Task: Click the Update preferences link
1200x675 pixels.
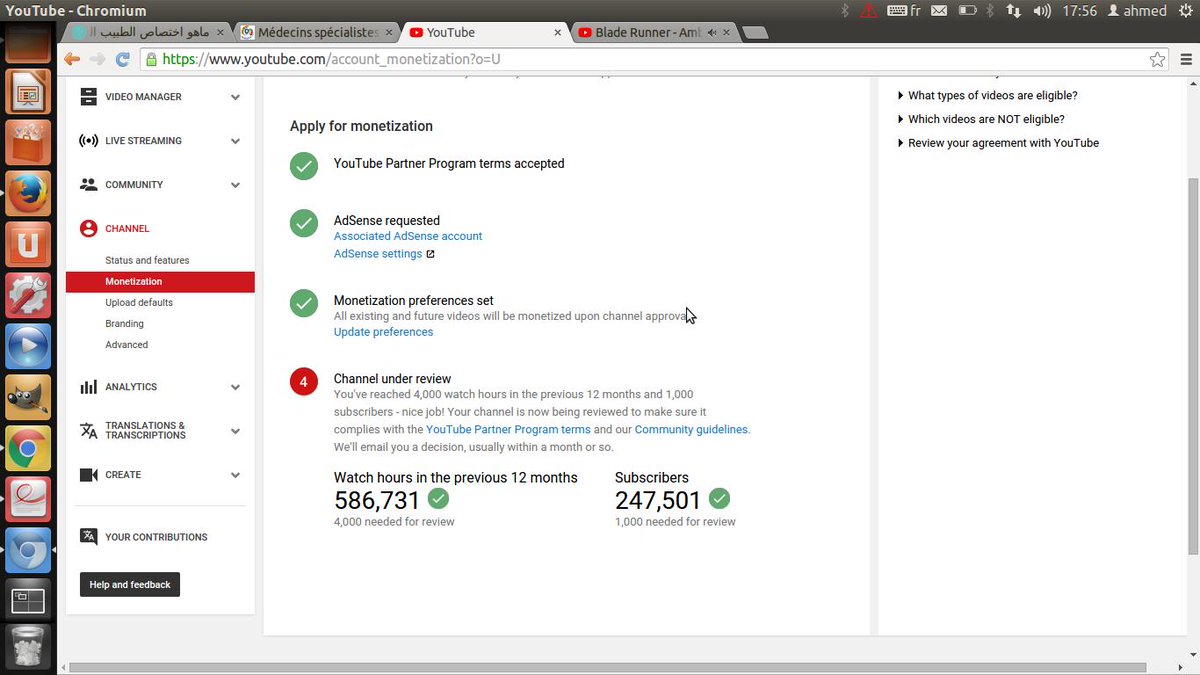Action: click(383, 332)
